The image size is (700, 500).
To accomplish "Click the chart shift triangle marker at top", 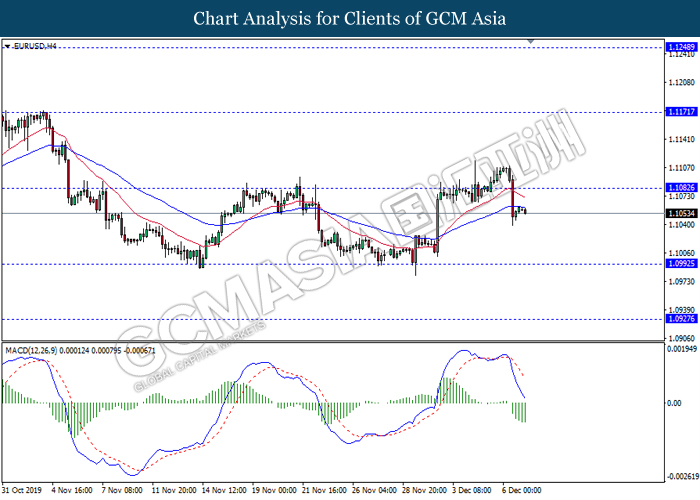I will tap(530, 42).
